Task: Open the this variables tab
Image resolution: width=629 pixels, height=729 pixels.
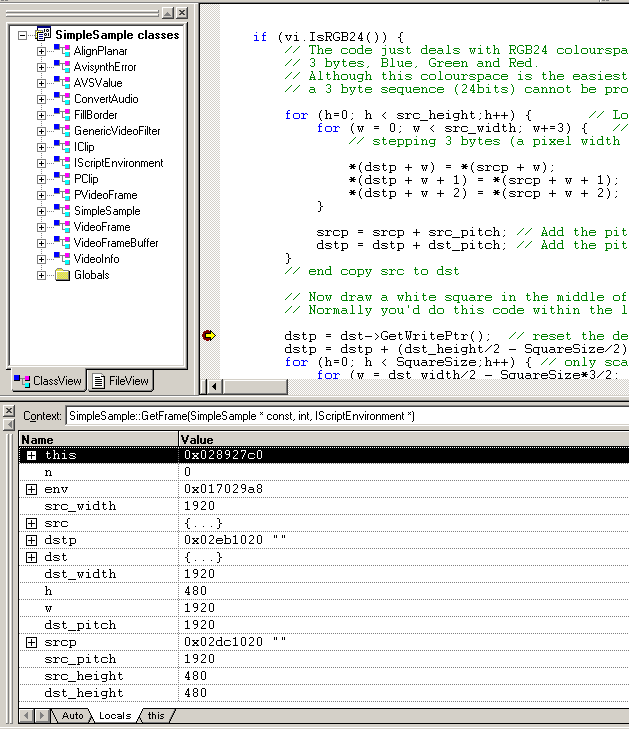Action: coord(156,716)
